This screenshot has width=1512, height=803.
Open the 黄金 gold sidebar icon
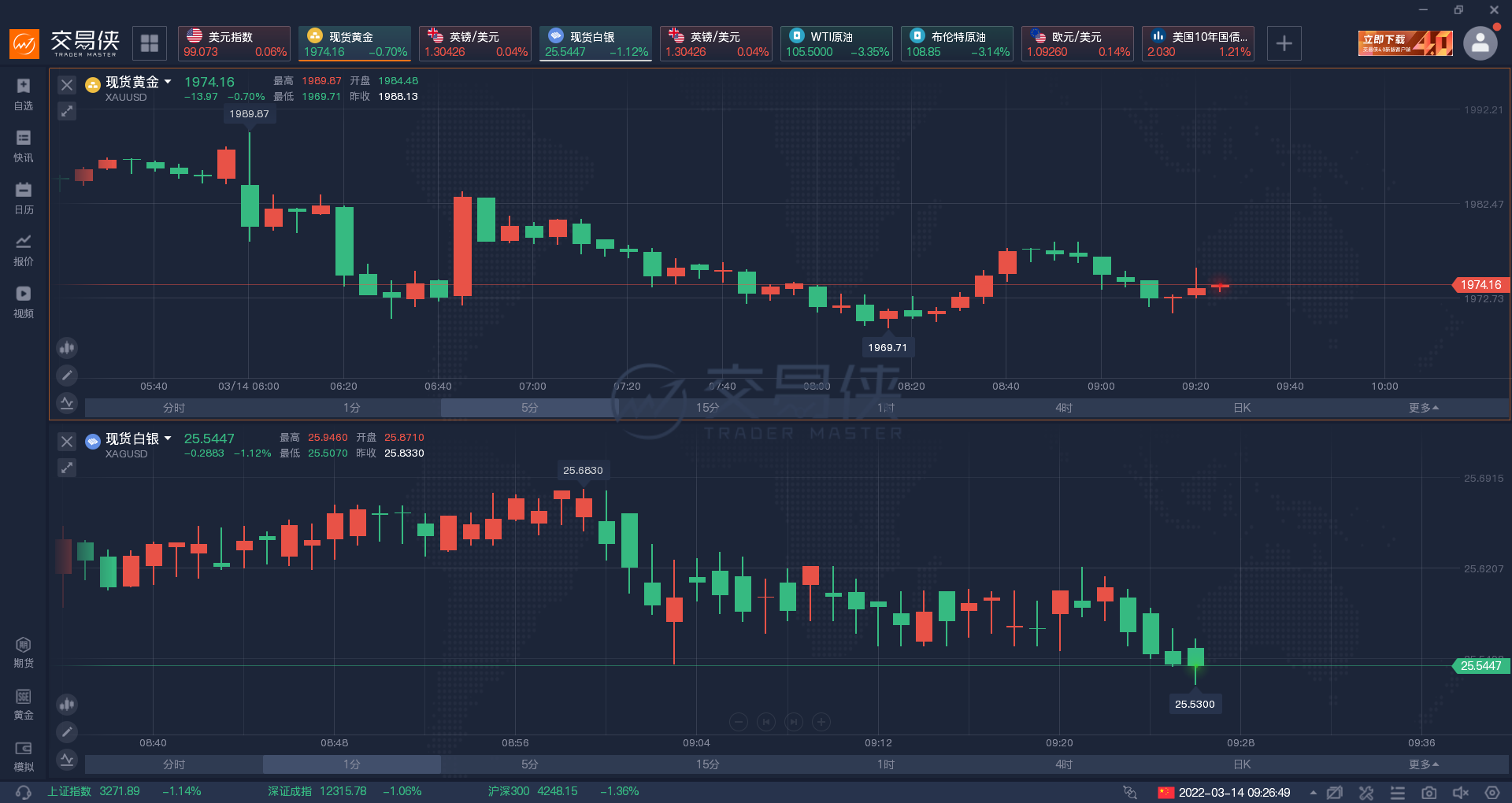24,704
